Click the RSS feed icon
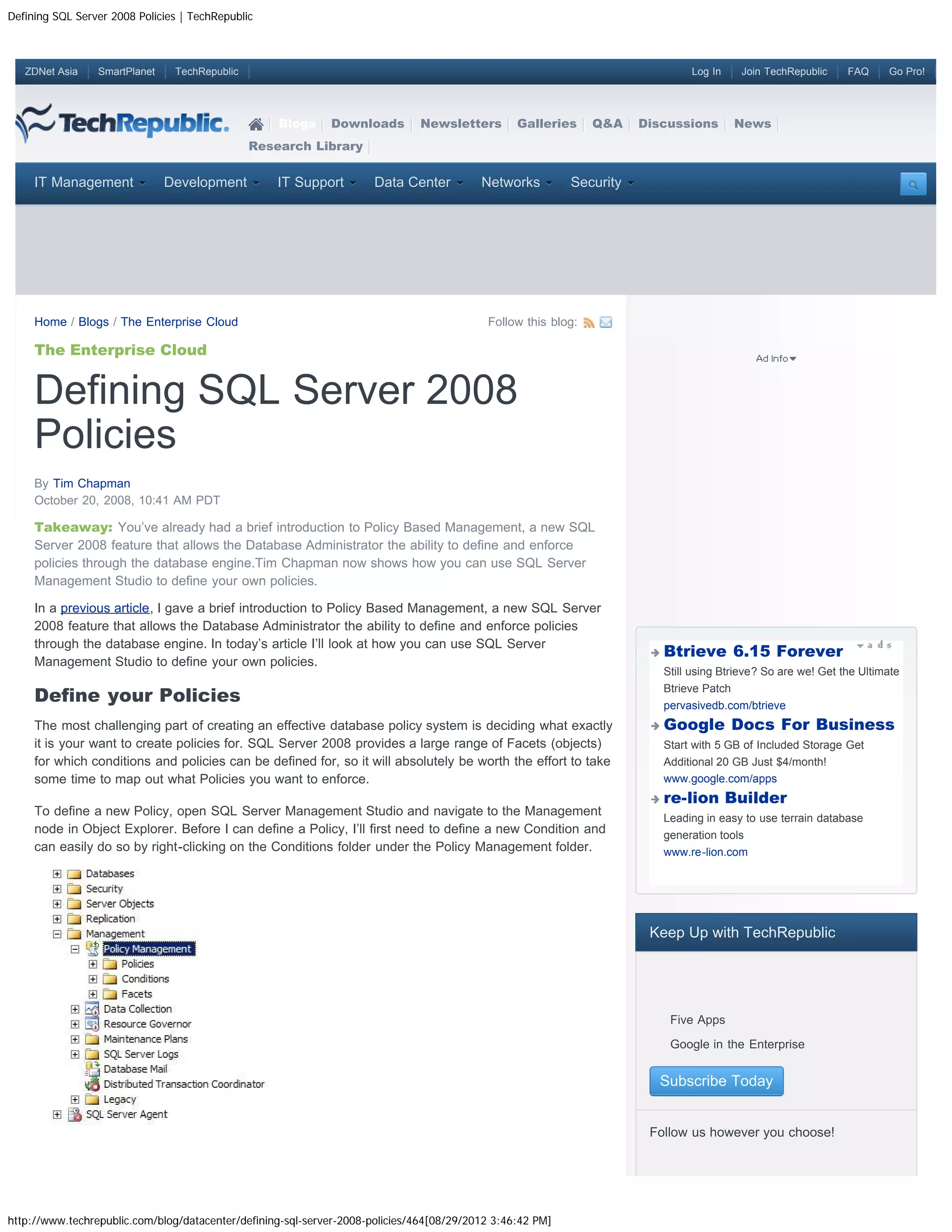Screen dimensions: 952x1232 [x=589, y=323]
